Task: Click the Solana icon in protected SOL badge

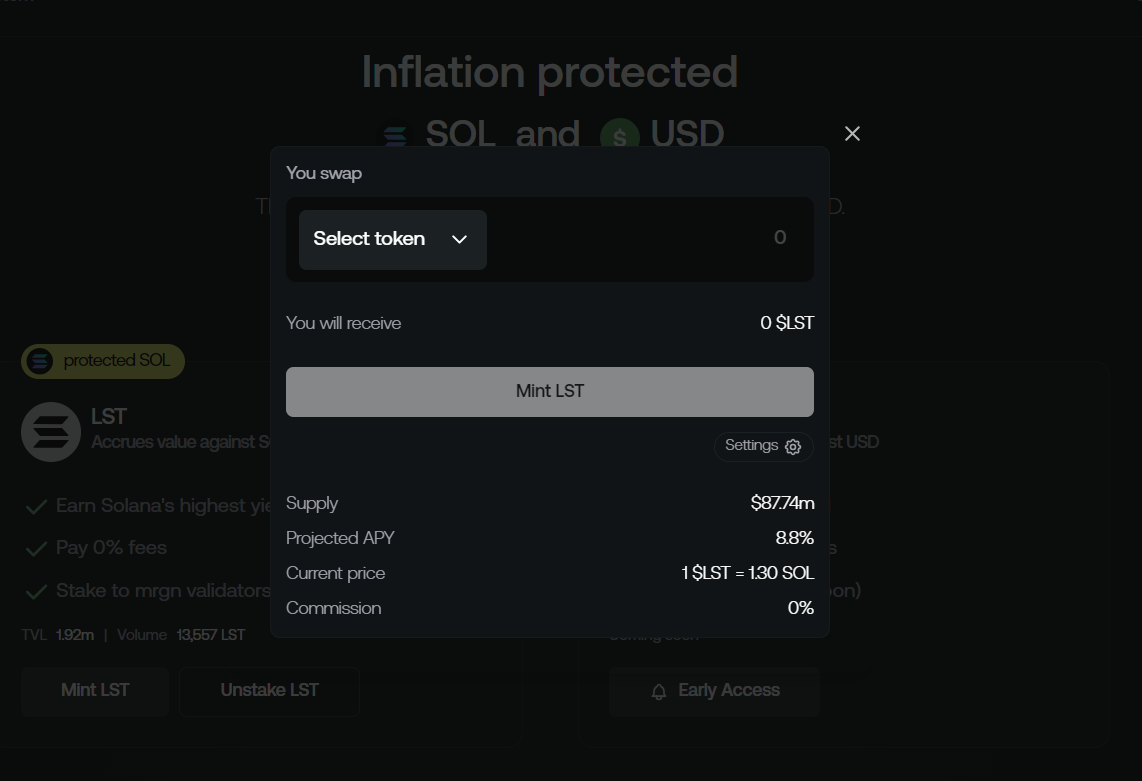Action: 40,361
